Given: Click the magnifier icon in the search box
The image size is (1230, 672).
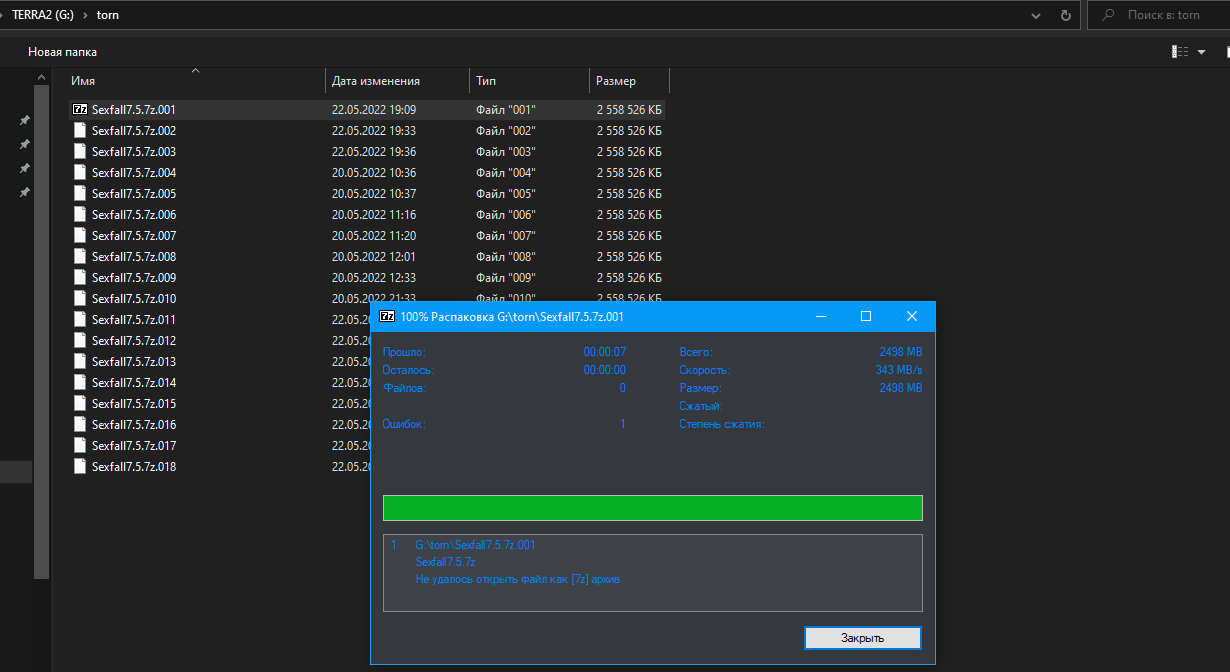Looking at the screenshot, I should 1109,15.
